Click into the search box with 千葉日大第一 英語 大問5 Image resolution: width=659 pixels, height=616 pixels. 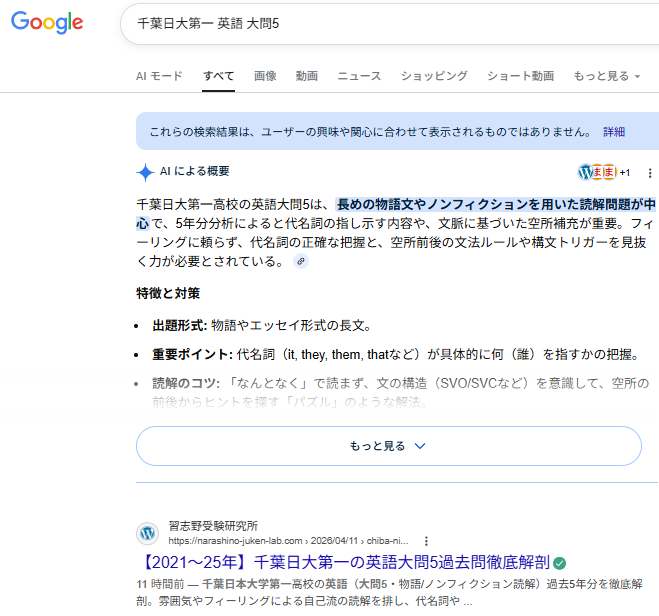tap(380, 23)
